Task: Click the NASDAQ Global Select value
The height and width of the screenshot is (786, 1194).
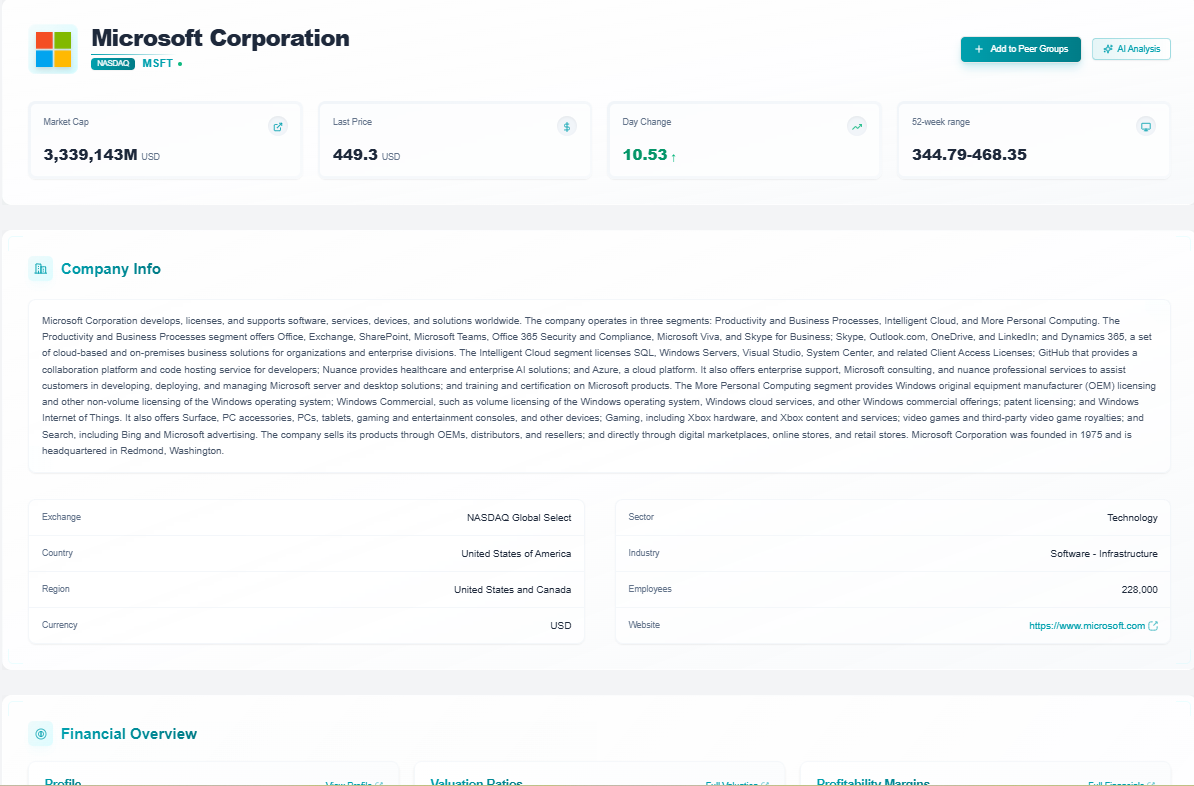Action: coord(519,518)
